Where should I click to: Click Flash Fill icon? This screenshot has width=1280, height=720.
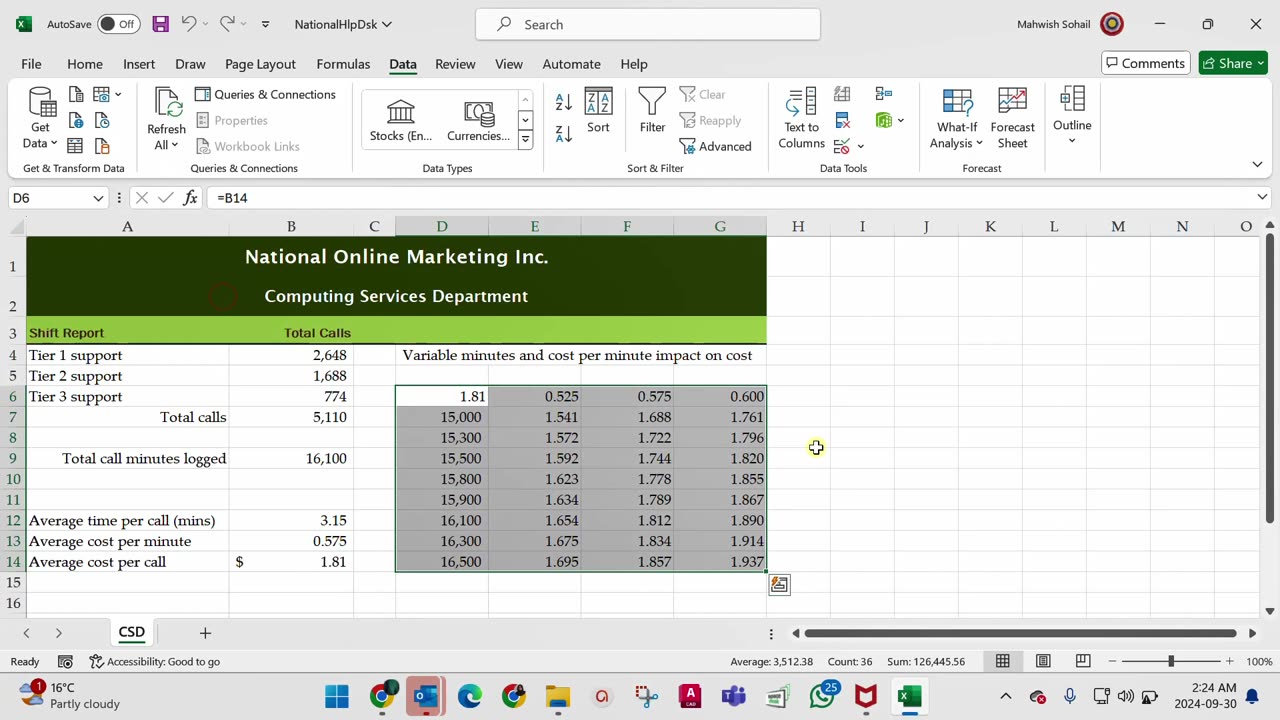[x=842, y=94]
